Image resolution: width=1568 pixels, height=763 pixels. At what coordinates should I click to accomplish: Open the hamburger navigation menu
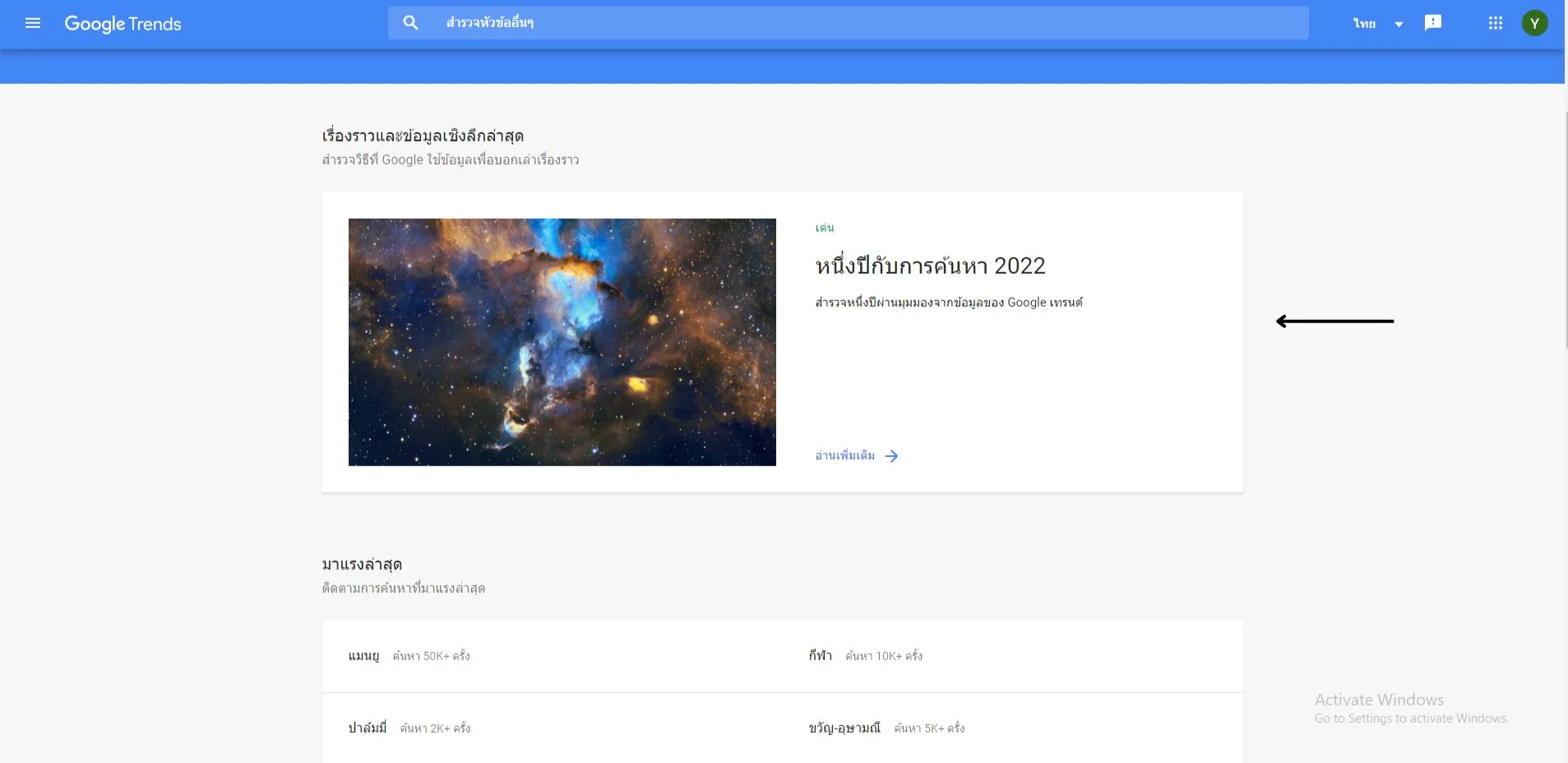tap(33, 23)
